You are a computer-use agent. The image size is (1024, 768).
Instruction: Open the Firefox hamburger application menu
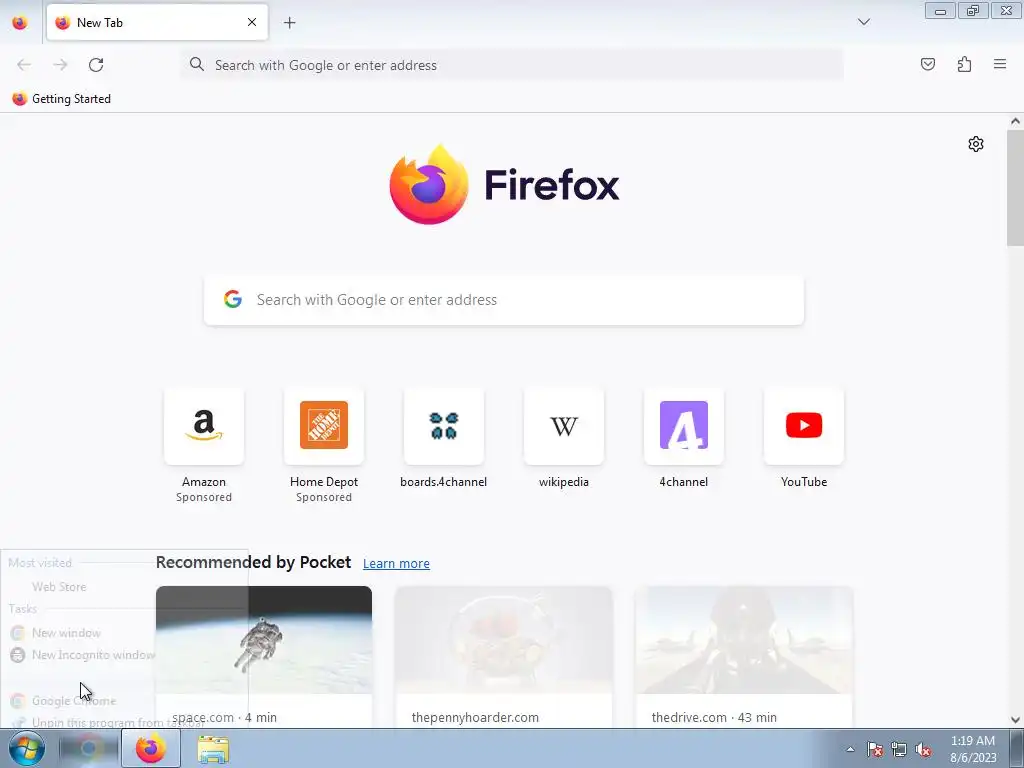1000,64
